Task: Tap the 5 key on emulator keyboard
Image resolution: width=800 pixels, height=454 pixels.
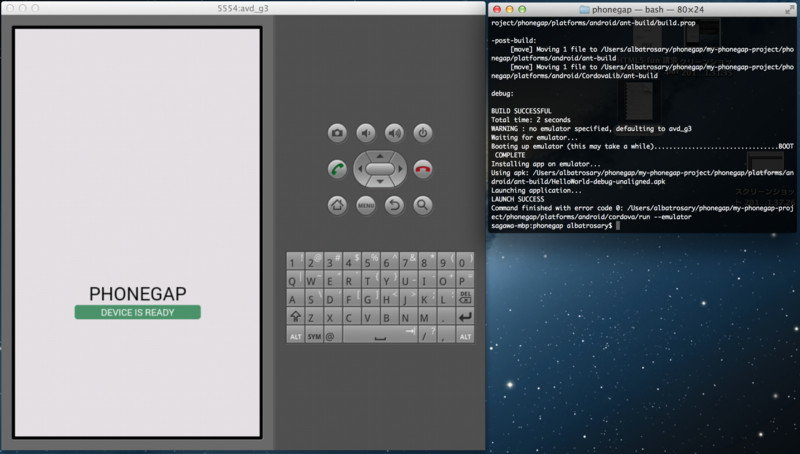Action: (x=371, y=261)
